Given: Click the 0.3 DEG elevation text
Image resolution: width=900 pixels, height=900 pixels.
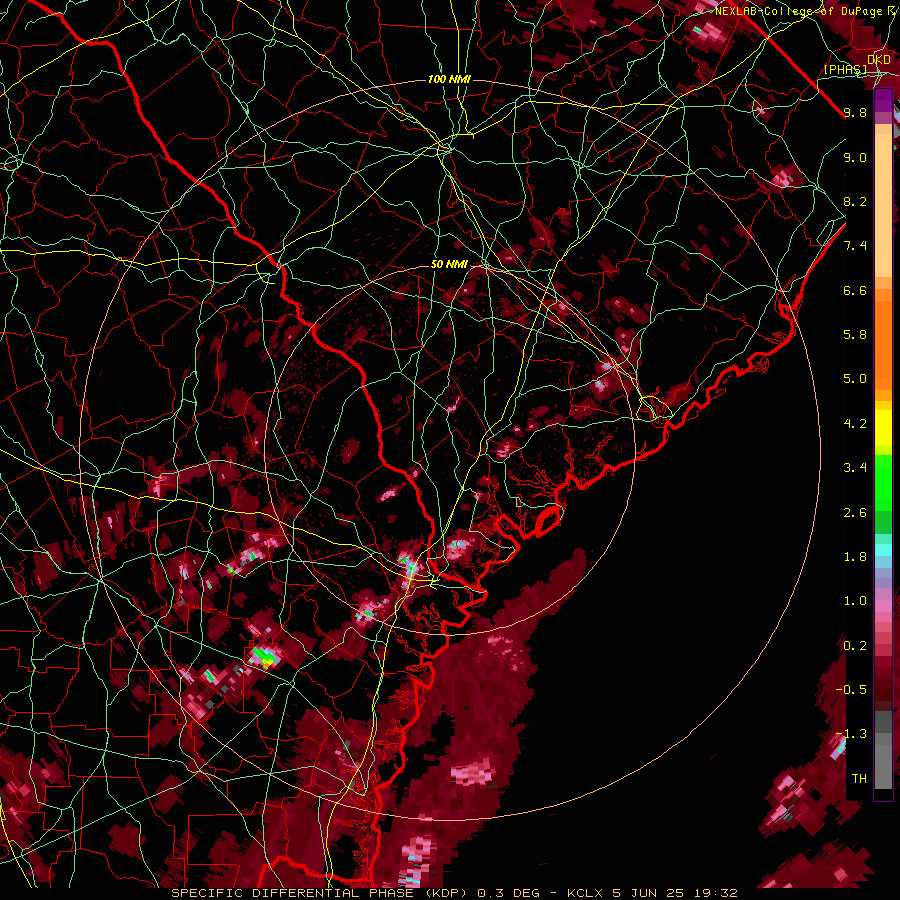Looking at the screenshot, I should (x=508, y=893).
